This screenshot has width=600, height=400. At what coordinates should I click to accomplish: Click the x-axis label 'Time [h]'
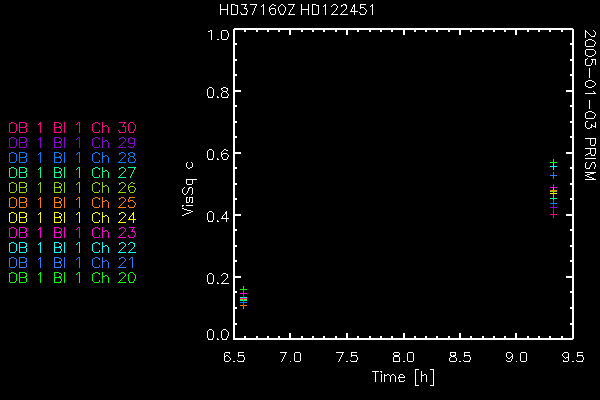[x=403, y=377]
